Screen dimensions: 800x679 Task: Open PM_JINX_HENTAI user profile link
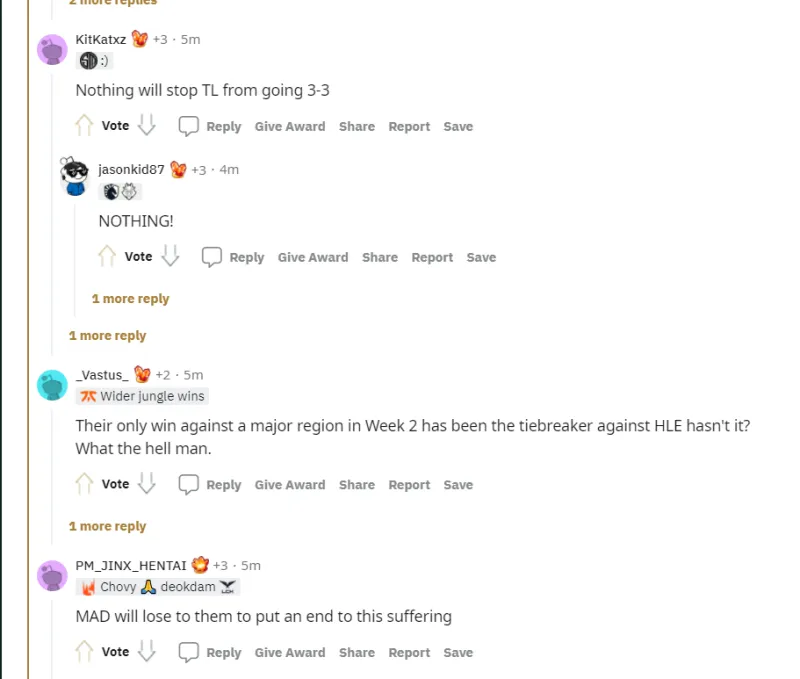[131, 565]
